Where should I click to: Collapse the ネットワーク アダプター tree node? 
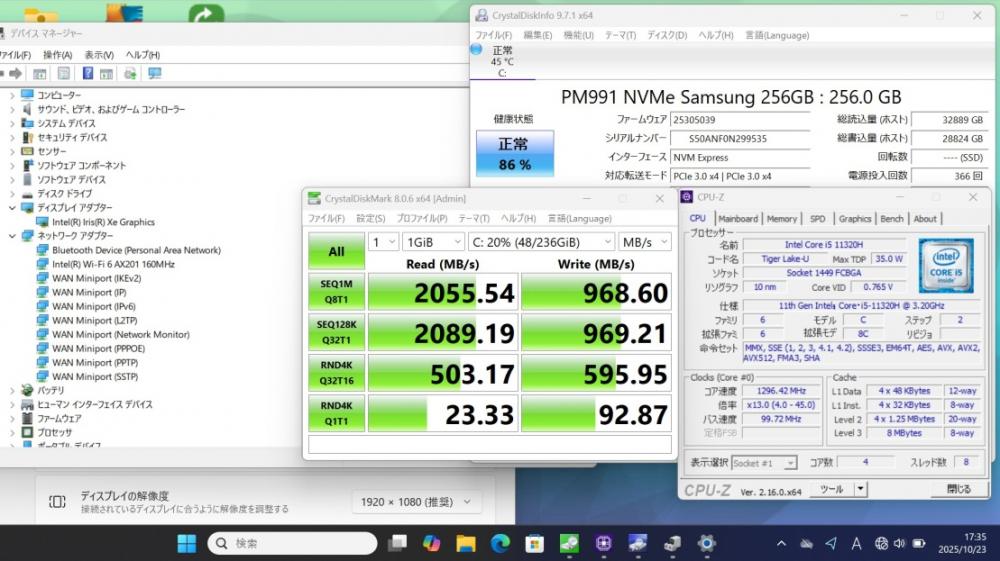tap(12, 236)
